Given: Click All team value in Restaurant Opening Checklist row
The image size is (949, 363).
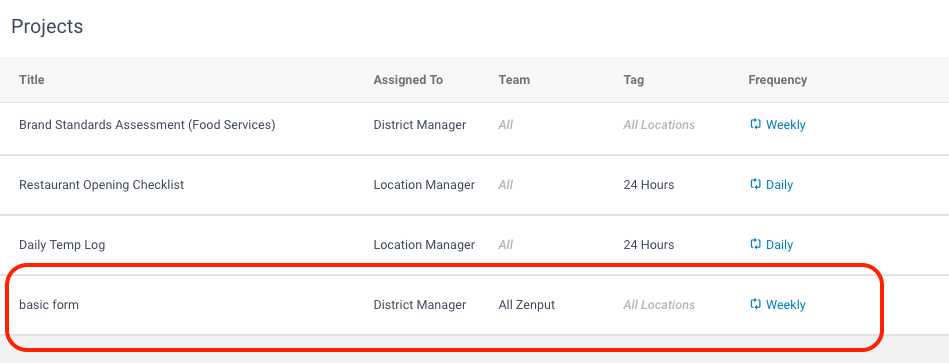Looking at the screenshot, I should pos(505,185).
